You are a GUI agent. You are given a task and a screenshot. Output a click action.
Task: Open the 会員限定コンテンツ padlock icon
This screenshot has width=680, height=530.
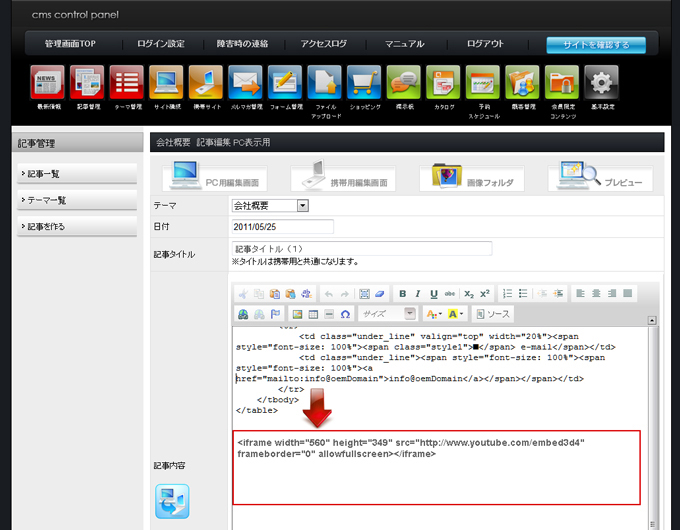tap(561, 84)
